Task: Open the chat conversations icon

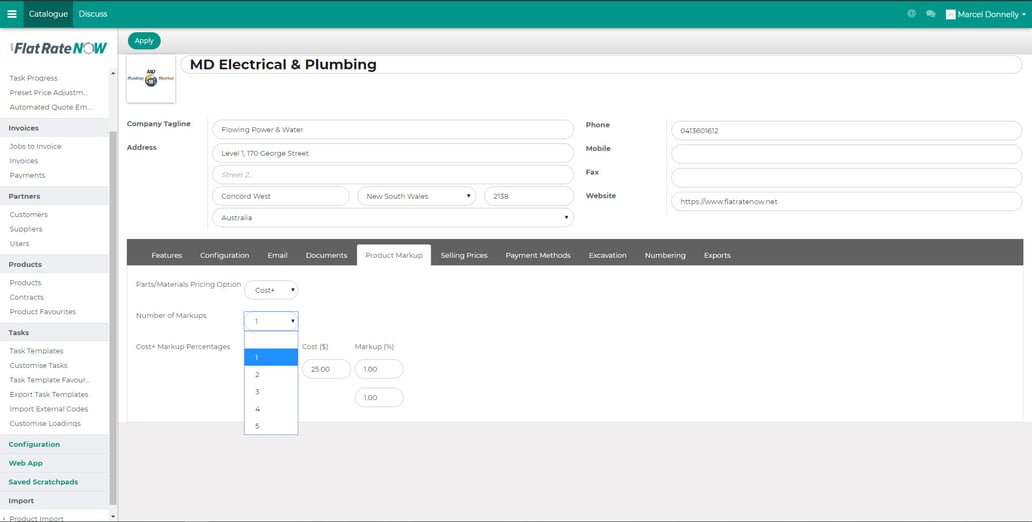Action: 930,14
